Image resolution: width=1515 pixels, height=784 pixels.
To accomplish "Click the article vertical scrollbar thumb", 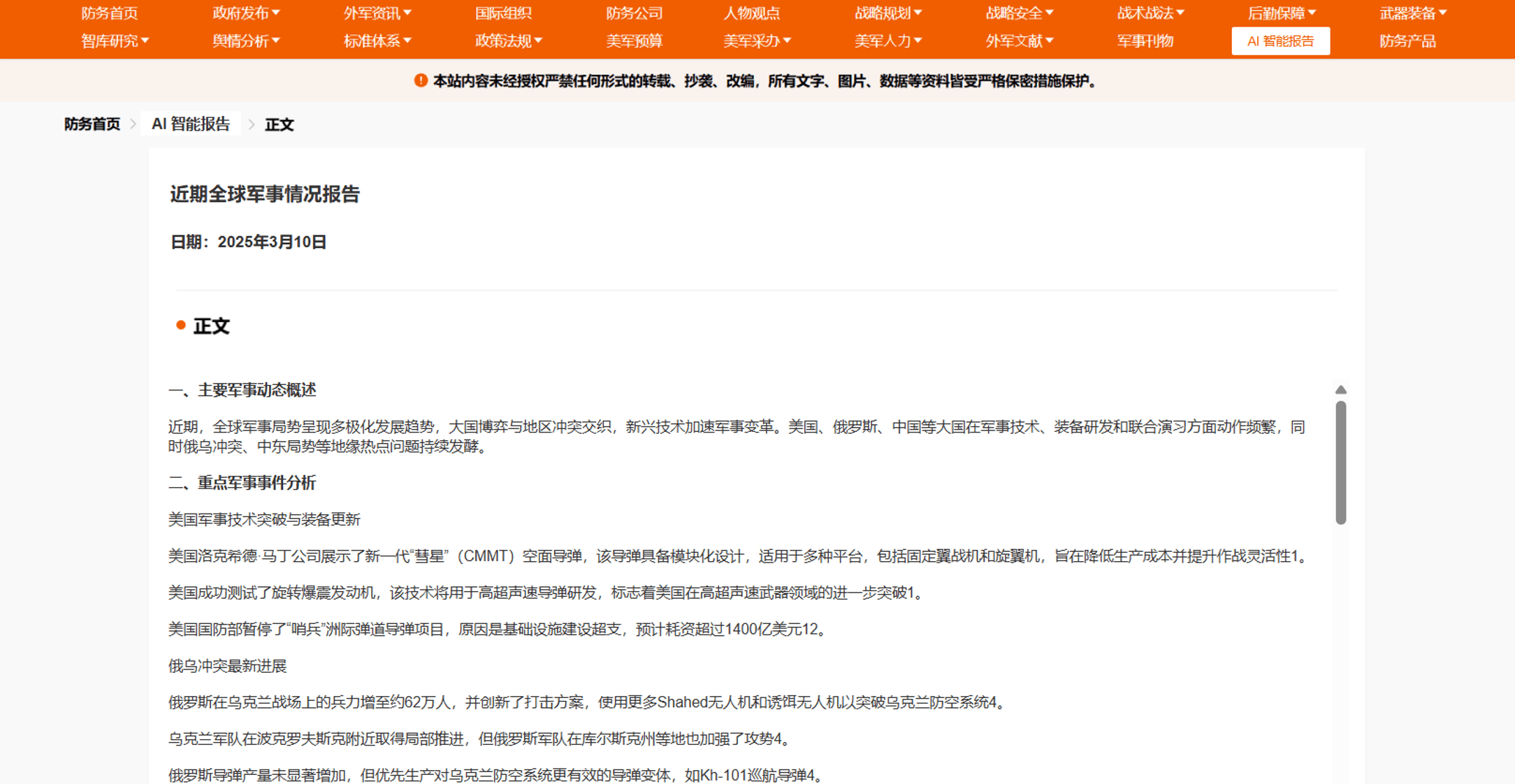I will (x=1340, y=463).
